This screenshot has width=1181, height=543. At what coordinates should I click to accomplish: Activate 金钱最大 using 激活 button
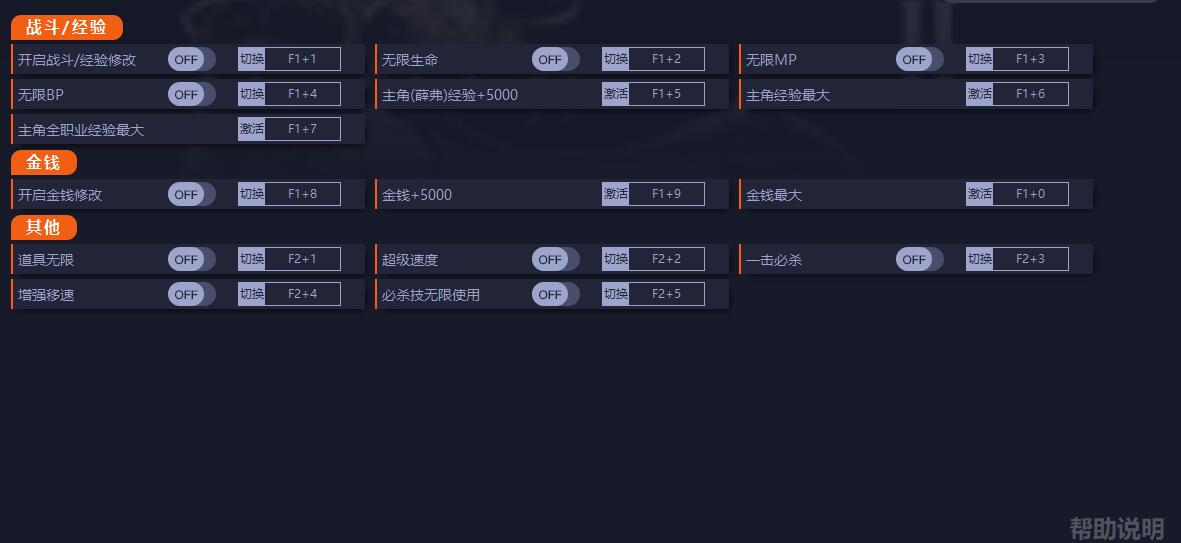click(979, 194)
